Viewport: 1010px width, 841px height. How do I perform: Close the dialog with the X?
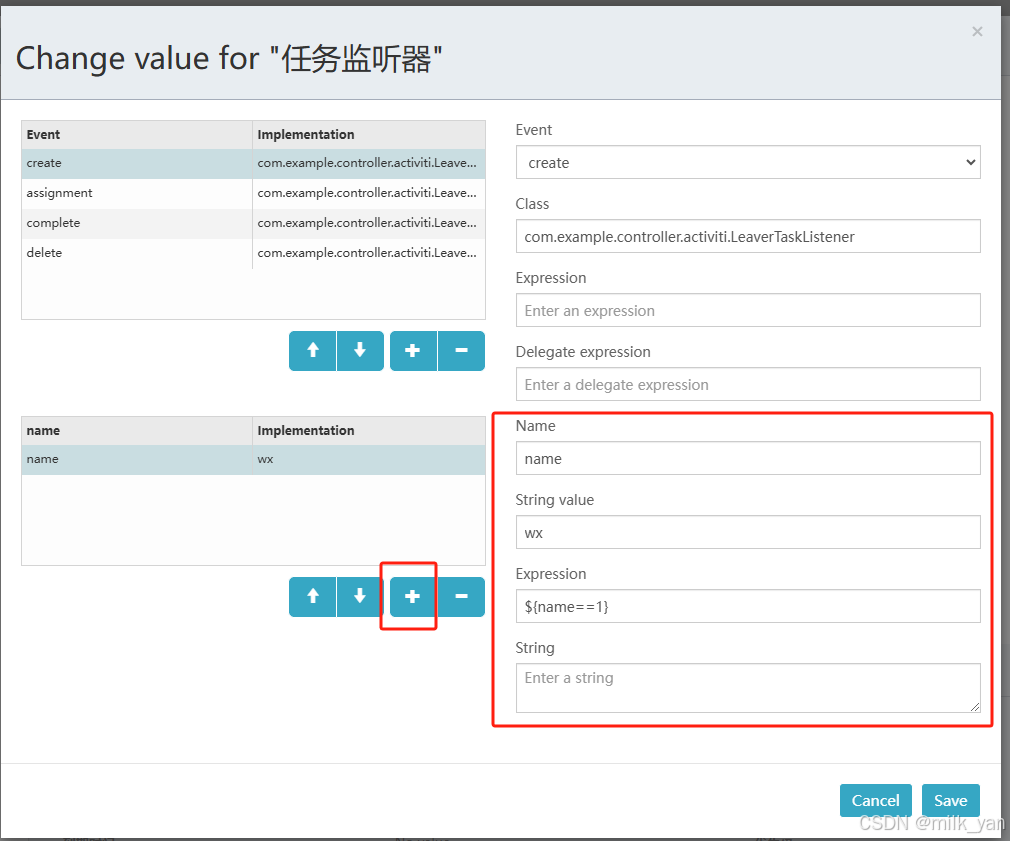point(977,31)
